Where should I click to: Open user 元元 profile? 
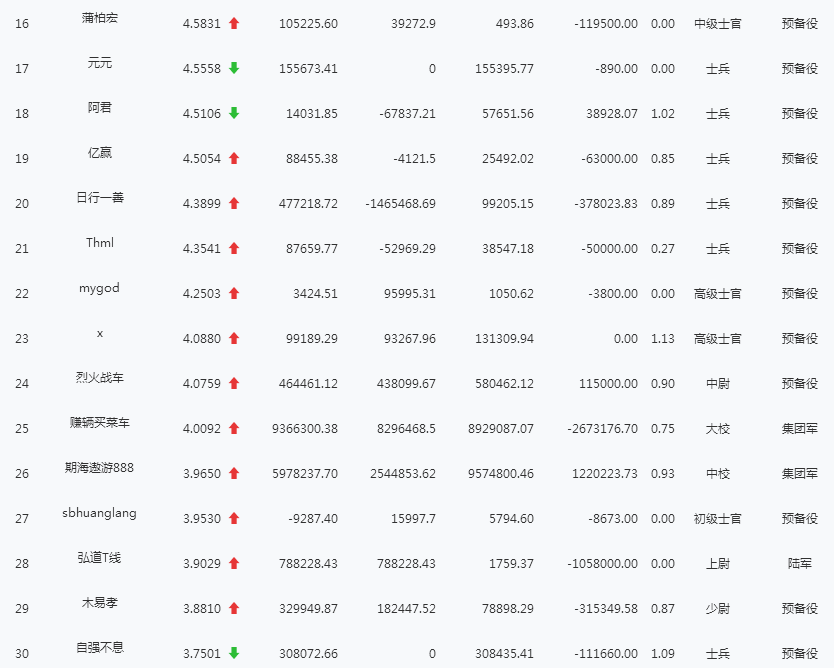99,63
